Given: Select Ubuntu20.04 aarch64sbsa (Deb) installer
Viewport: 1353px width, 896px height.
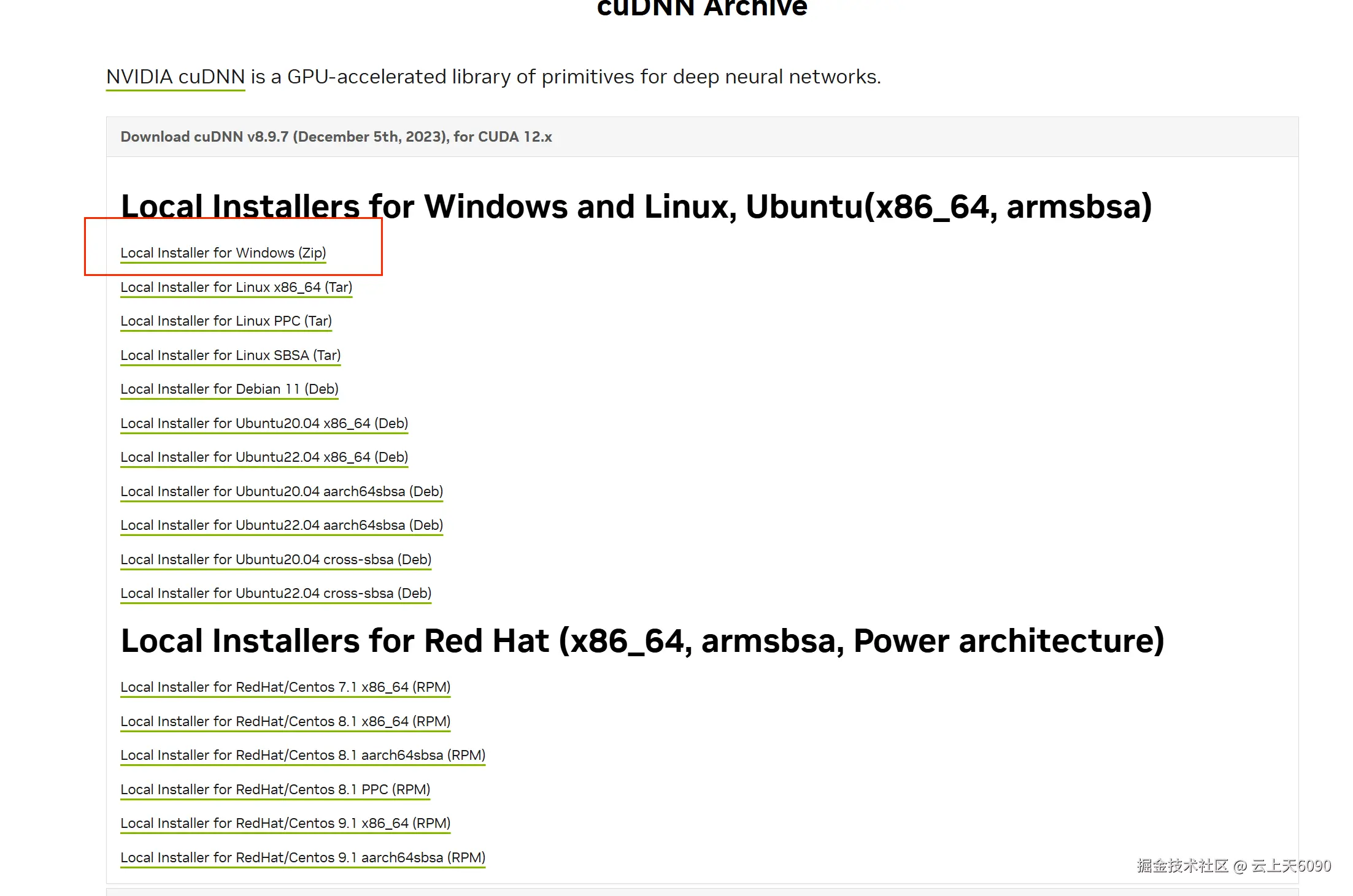Looking at the screenshot, I should [282, 492].
